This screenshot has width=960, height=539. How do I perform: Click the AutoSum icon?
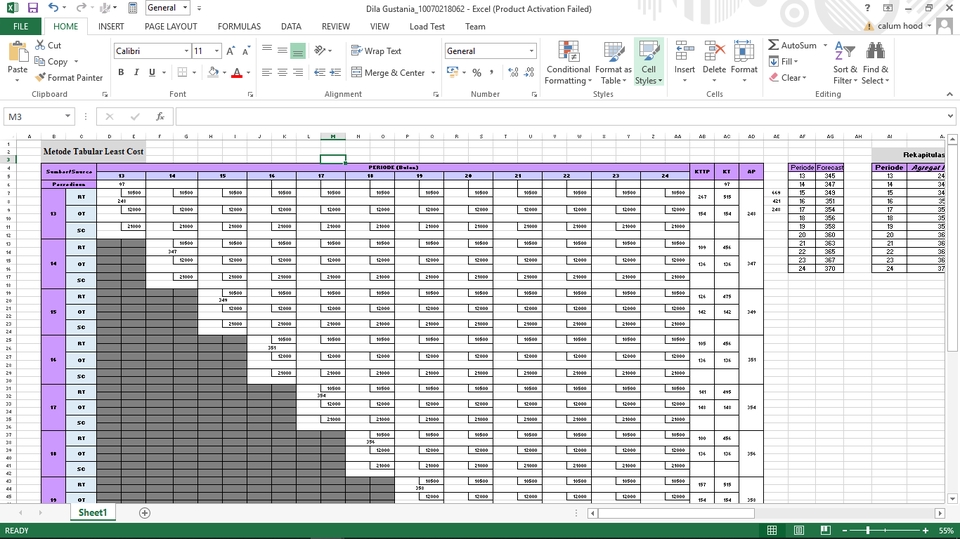click(774, 45)
